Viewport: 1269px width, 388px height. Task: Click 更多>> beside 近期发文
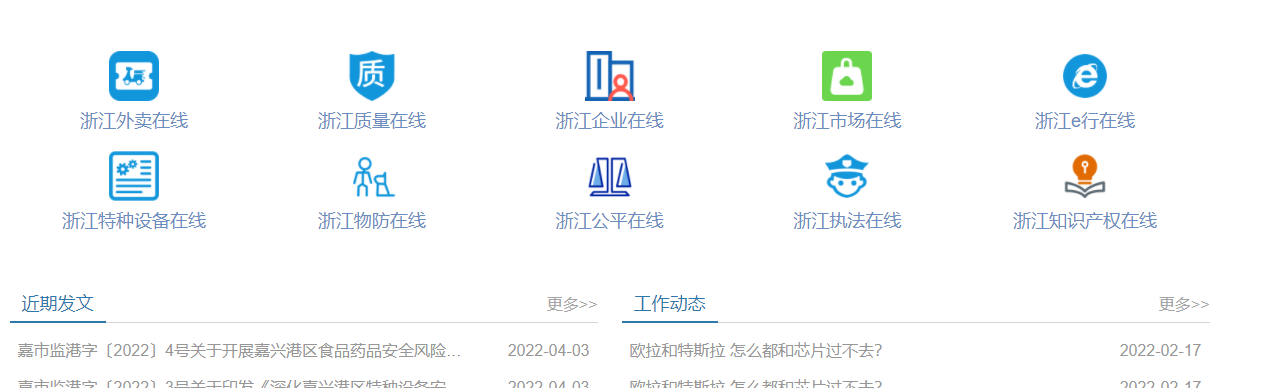tap(572, 304)
